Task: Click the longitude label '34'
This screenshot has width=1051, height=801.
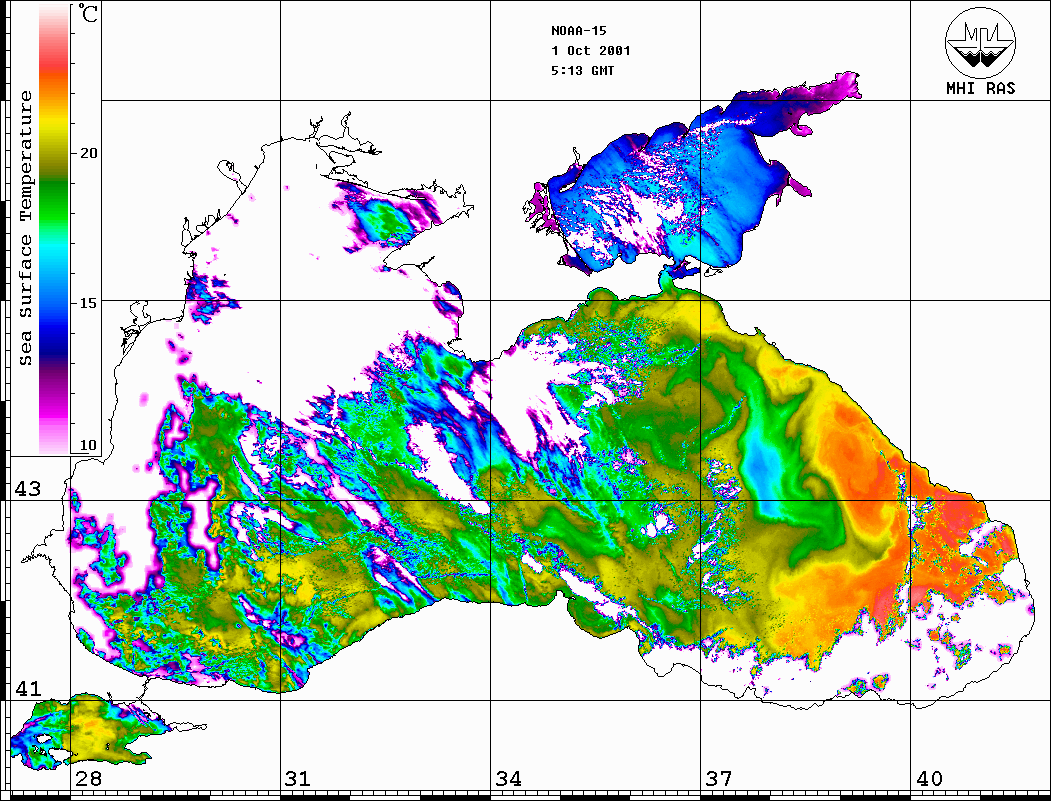Action: tap(508, 778)
